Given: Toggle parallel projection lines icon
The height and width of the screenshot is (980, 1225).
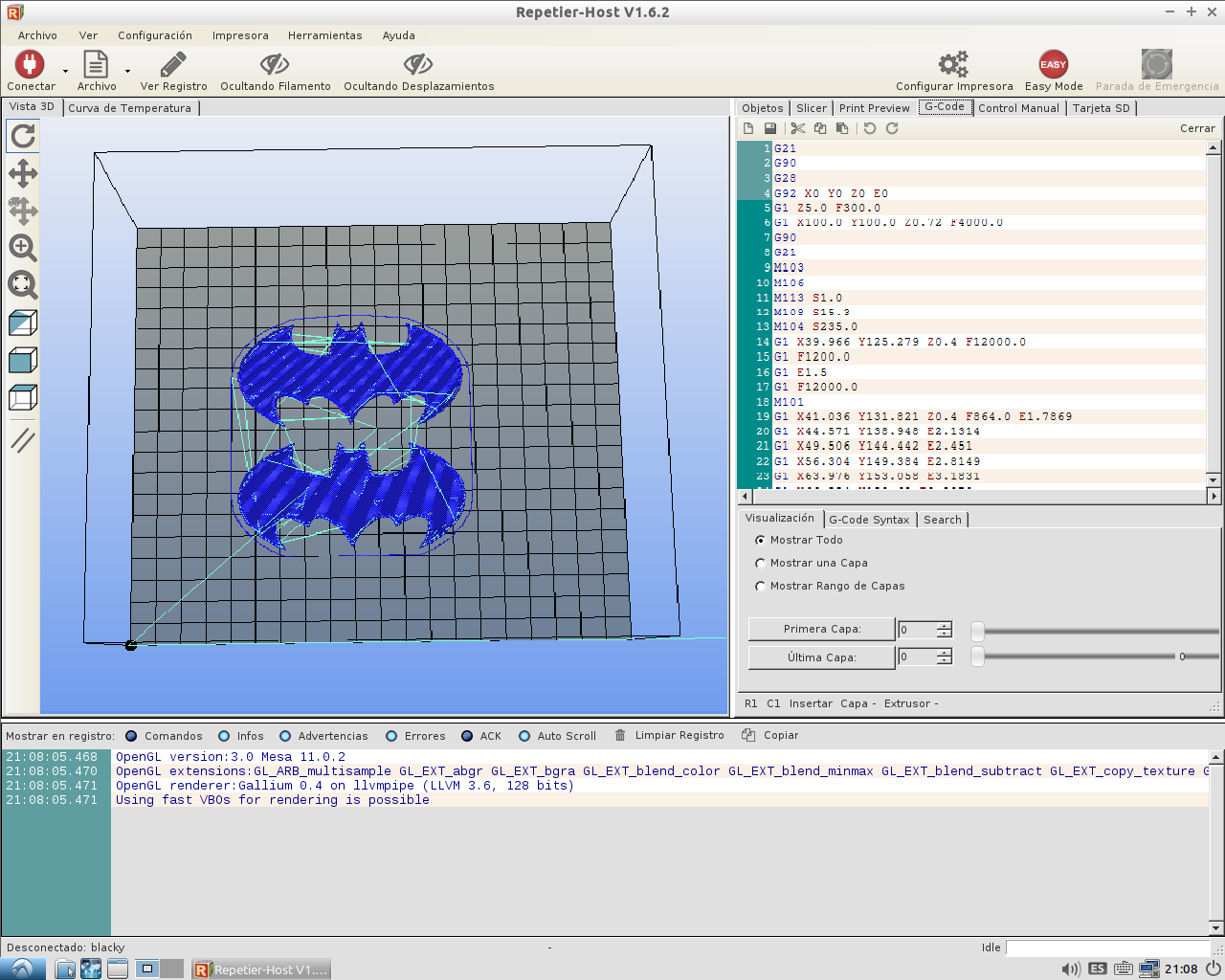Looking at the screenshot, I should point(23,439).
